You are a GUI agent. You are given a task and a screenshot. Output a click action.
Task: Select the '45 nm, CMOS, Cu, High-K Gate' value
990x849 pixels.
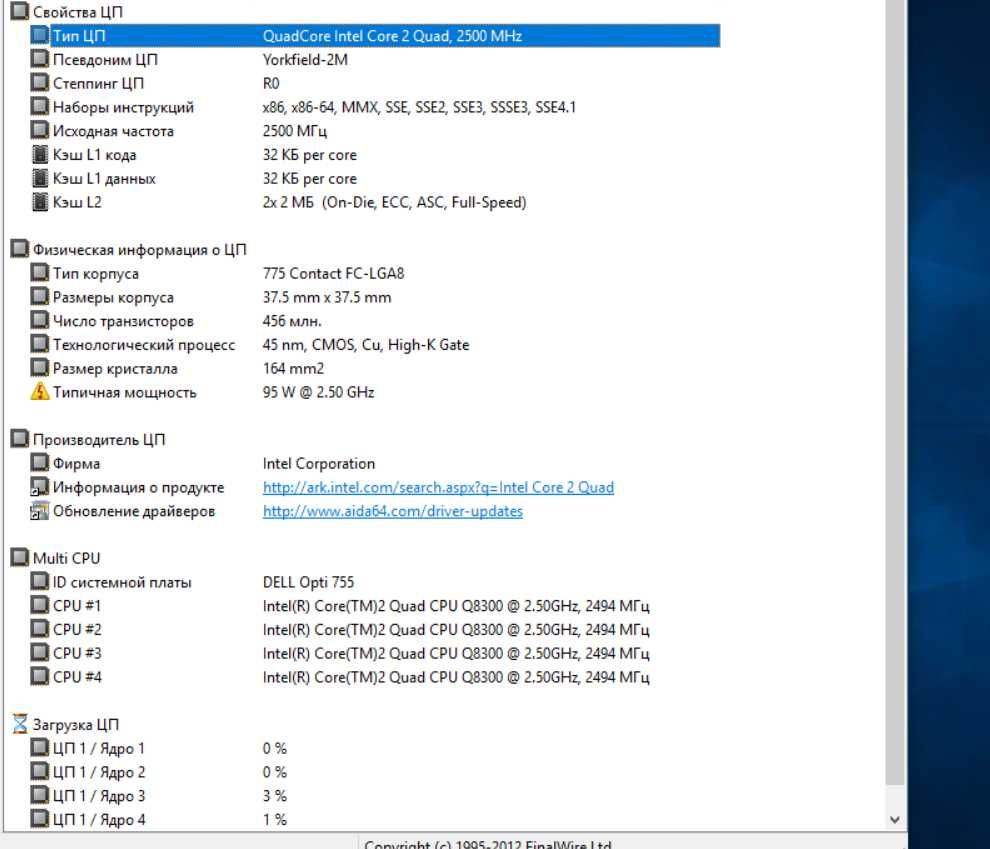(x=366, y=345)
